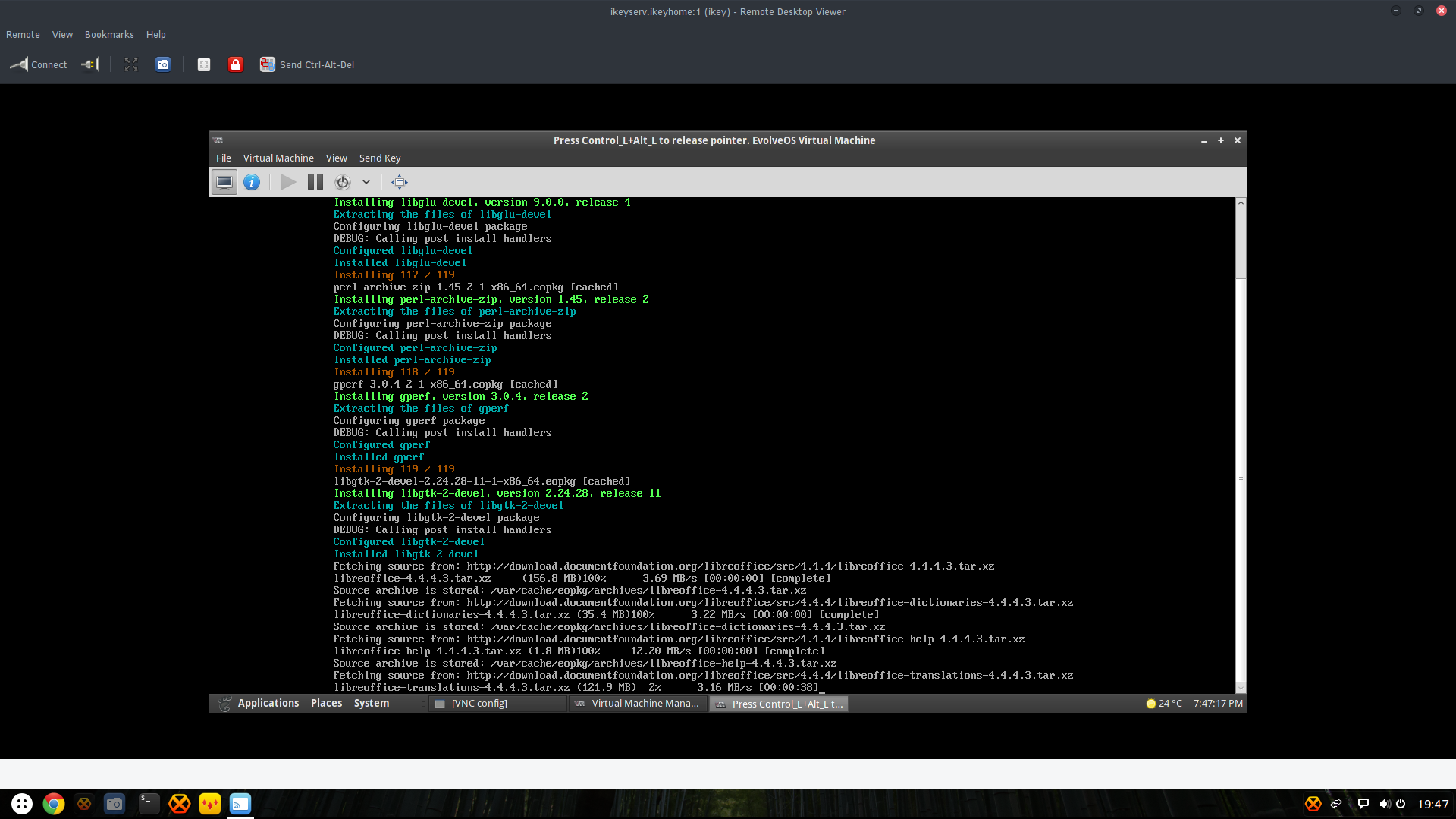This screenshot has height=819, width=1456.
Task: Click the scroll-down arrow of the console scrollbar
Action: click(x=1241, y=688)
